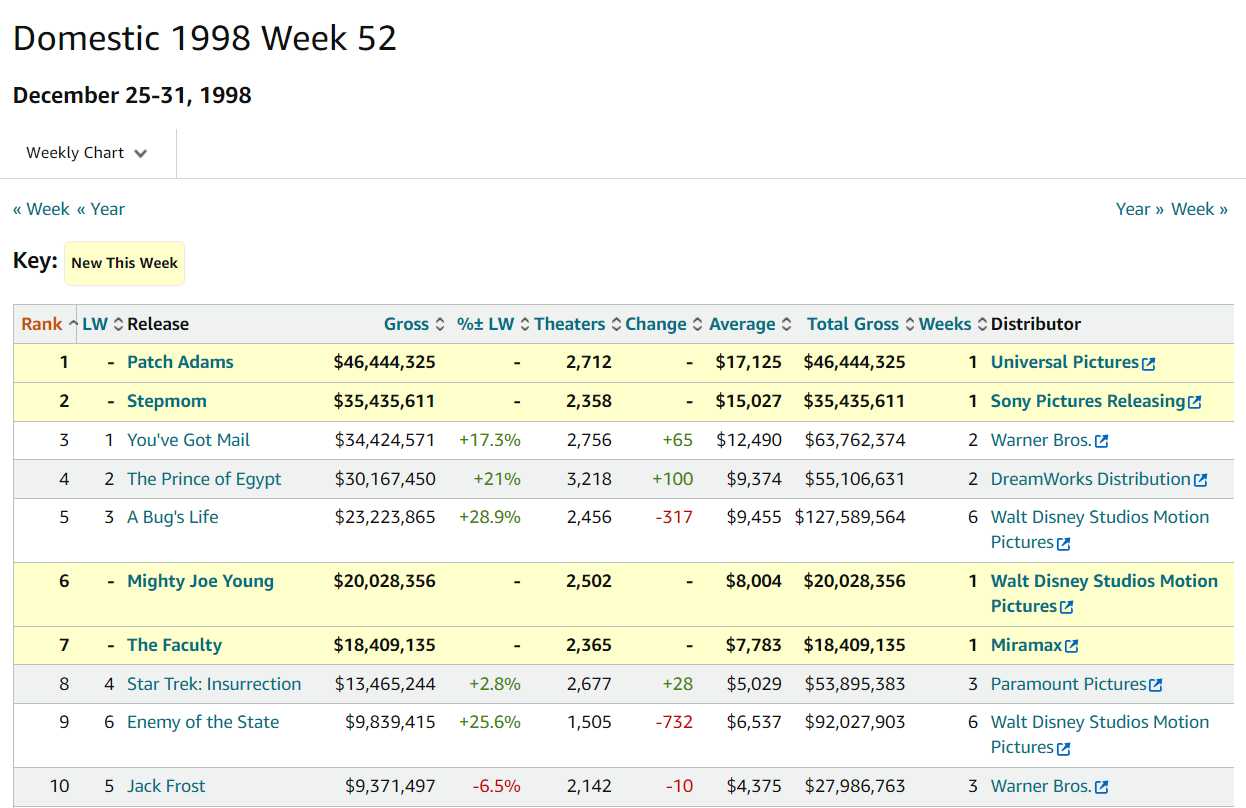The width and height of the screenshot is (1246, 808).
Task: Click Jack Frost -6.5% change value
Action: (x=497, y=786)
